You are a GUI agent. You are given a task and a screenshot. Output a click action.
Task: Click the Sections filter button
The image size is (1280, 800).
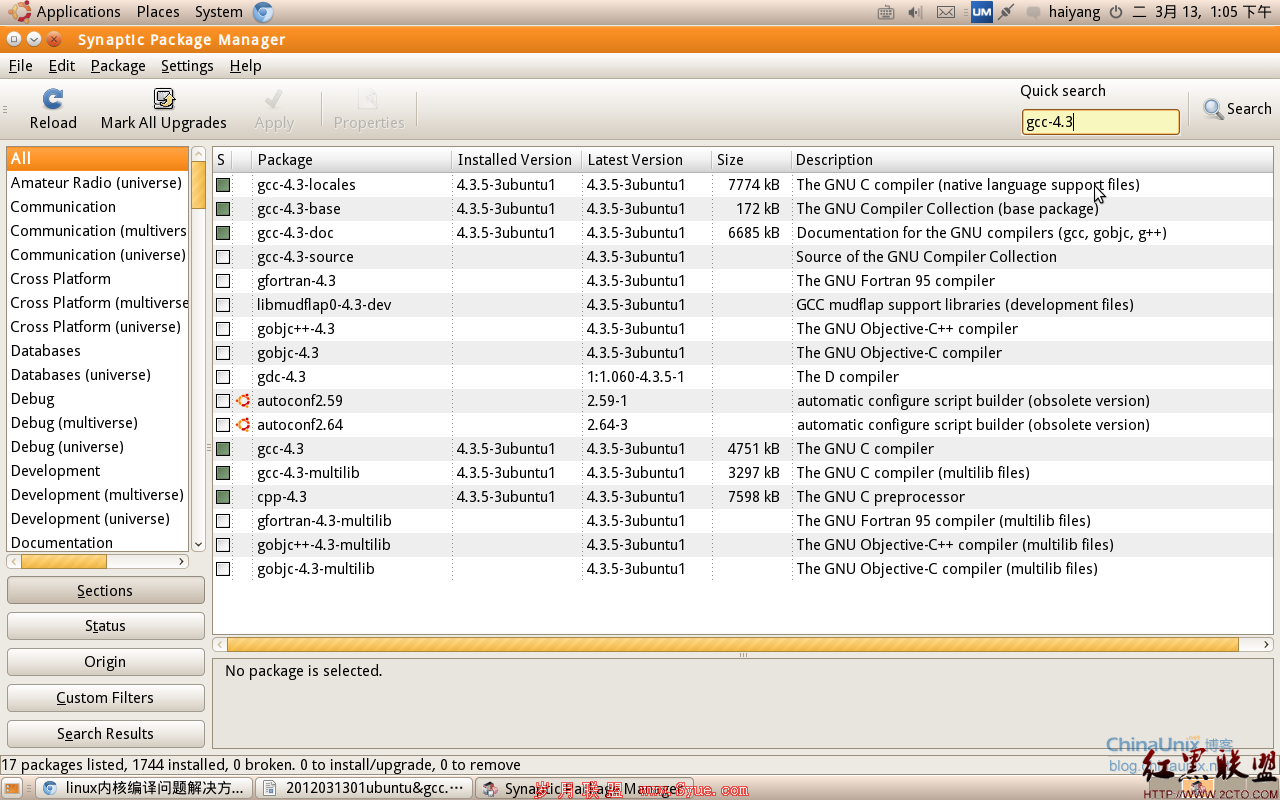tap(105, 591)
